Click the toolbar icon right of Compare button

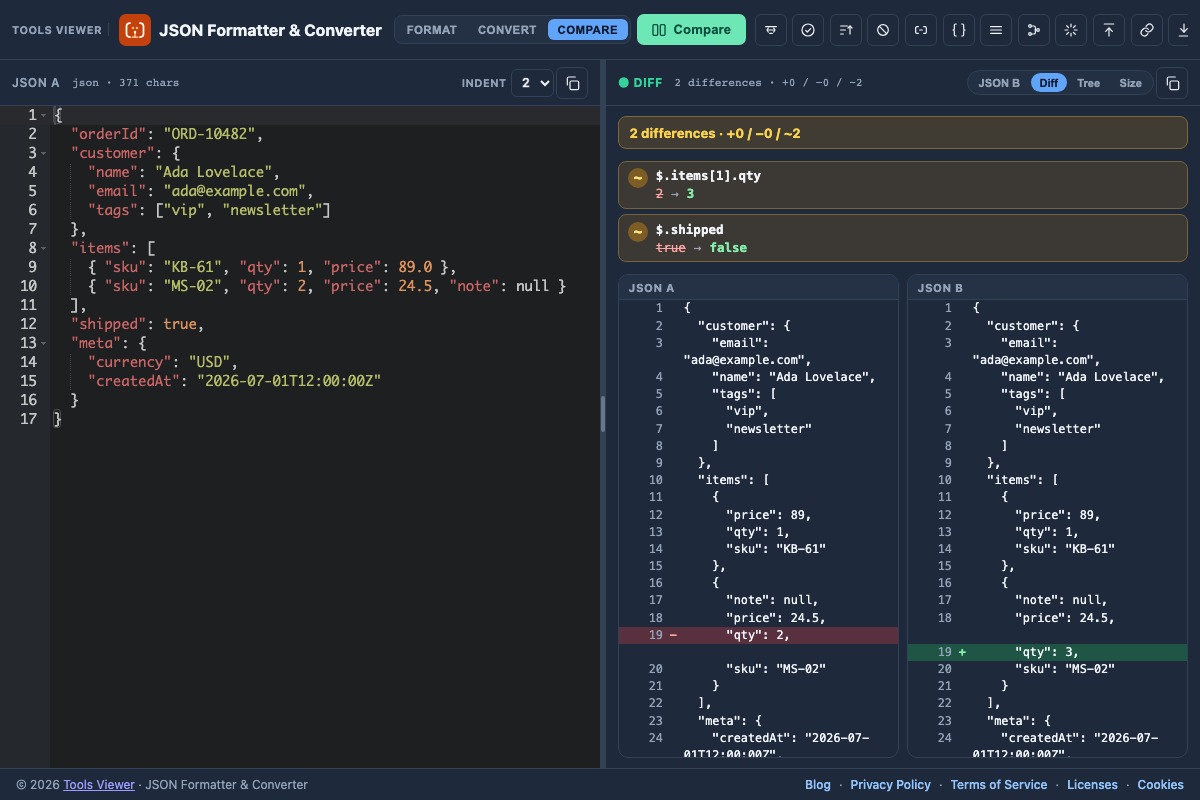pyautogui.click(x=770, y=30)
